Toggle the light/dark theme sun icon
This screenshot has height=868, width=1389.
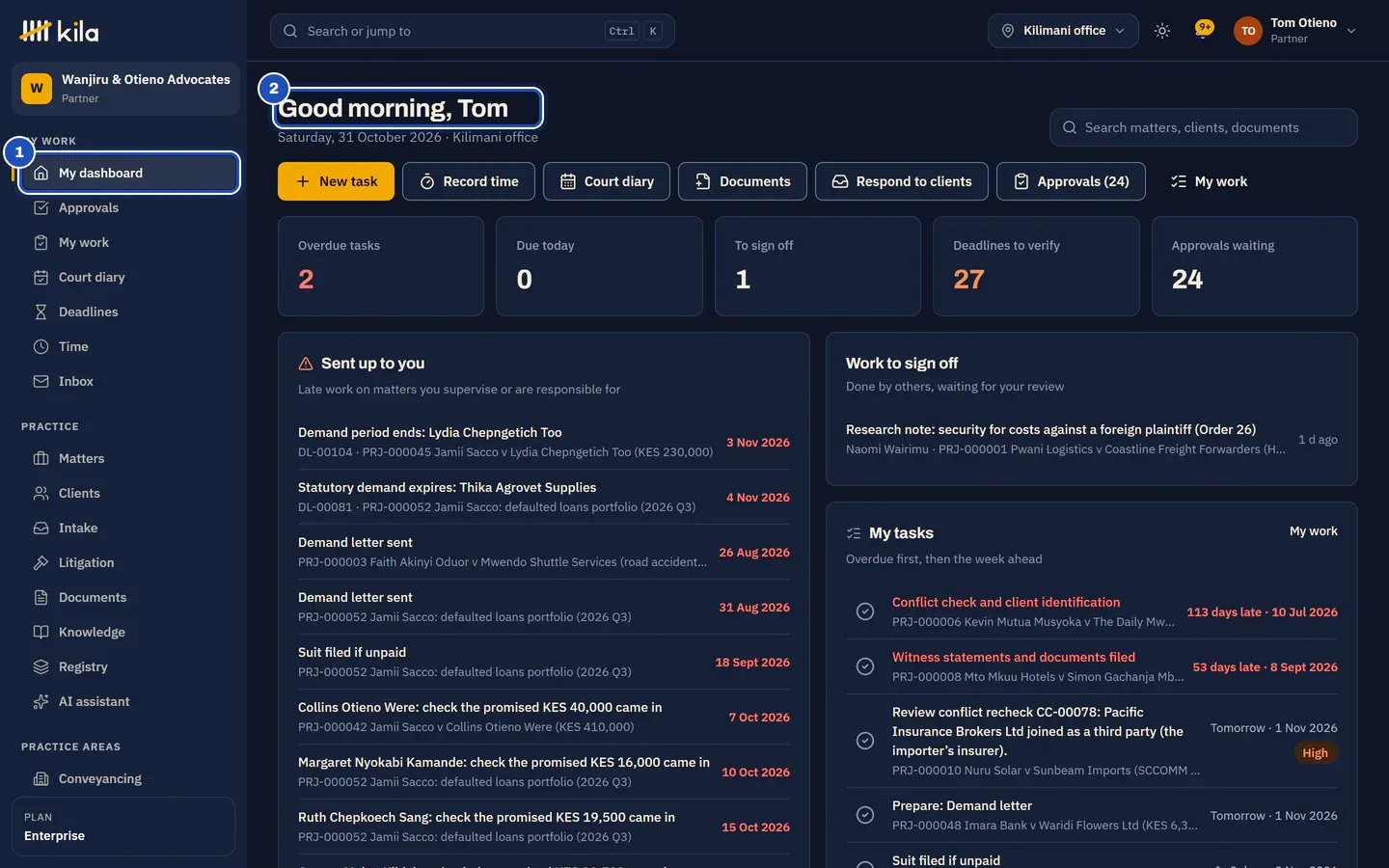(1162, 31)
